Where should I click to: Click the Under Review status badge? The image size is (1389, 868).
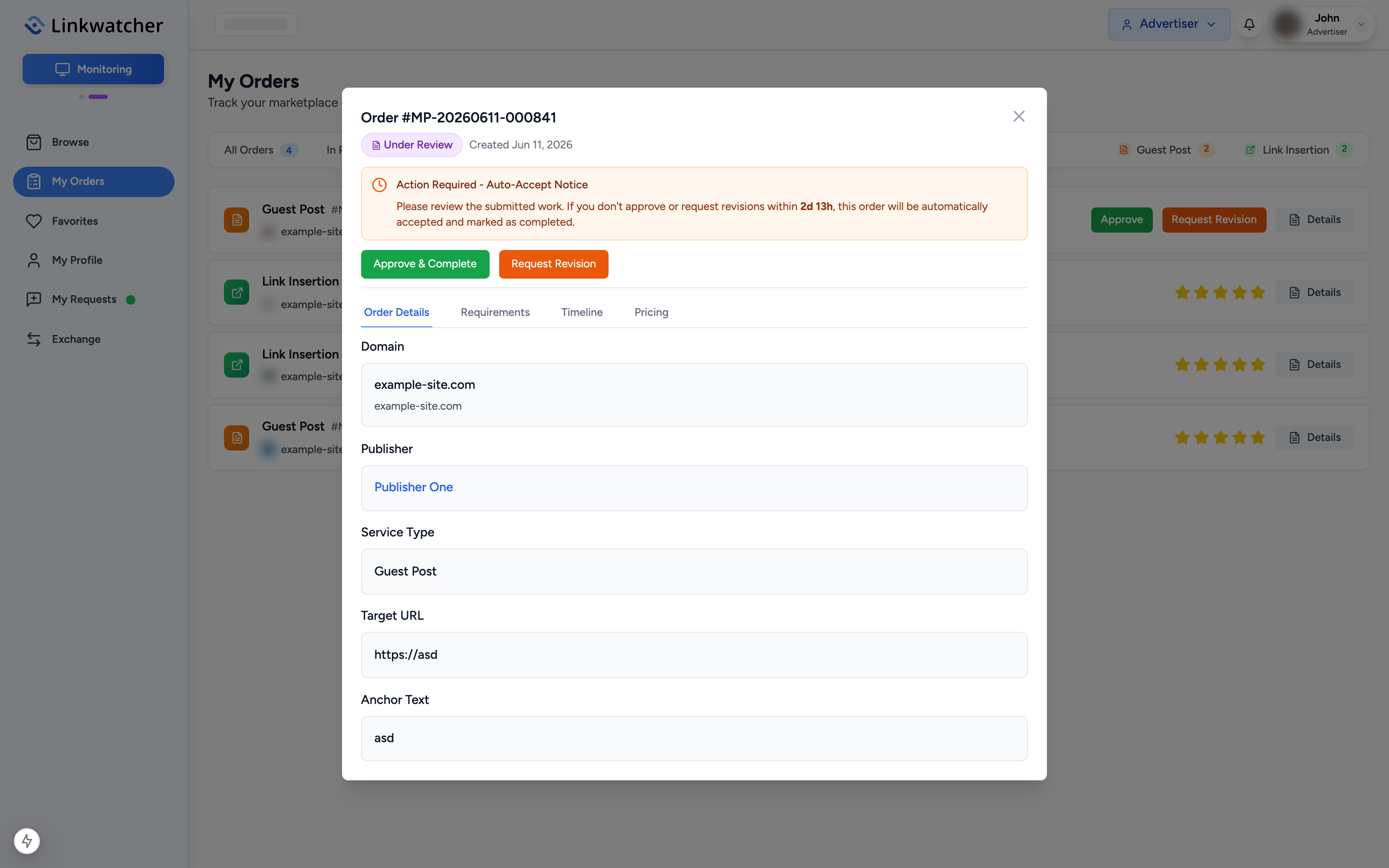411,145
